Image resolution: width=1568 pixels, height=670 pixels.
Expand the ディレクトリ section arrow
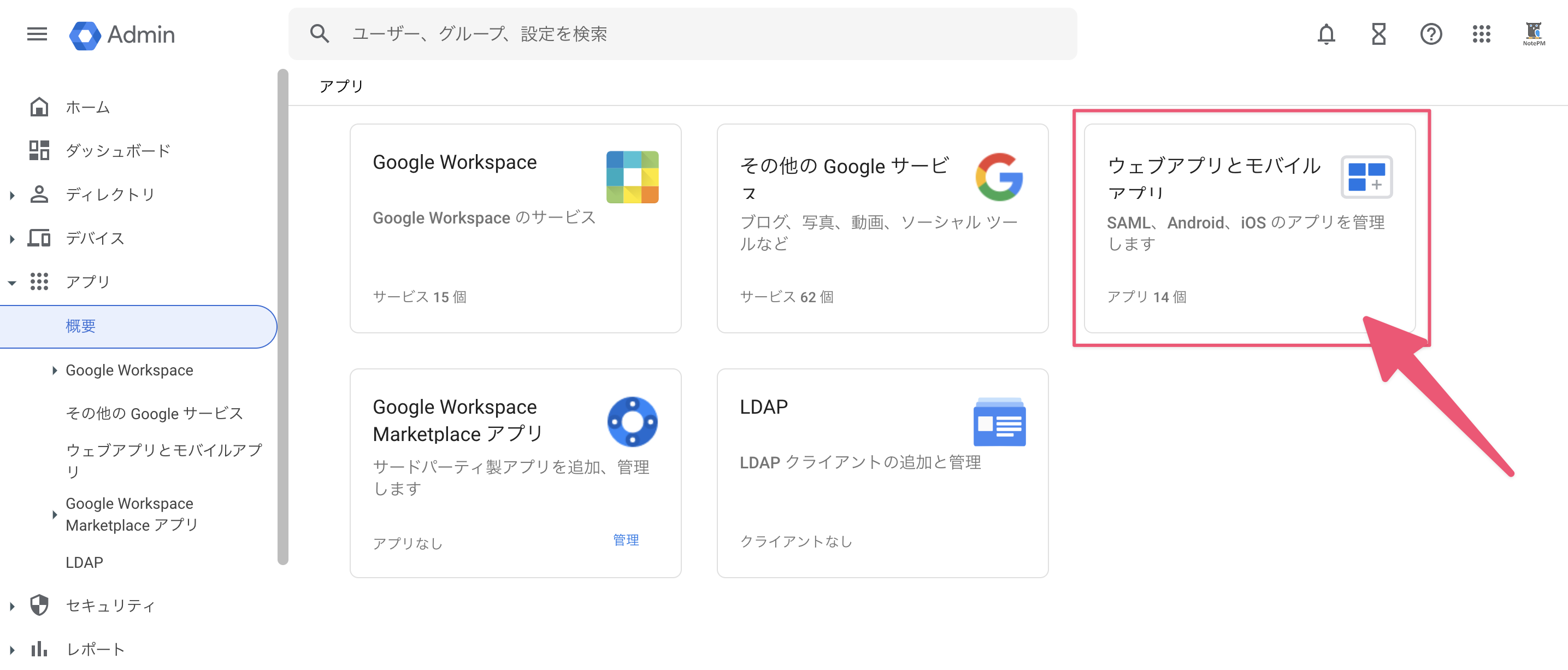(12, 195)
